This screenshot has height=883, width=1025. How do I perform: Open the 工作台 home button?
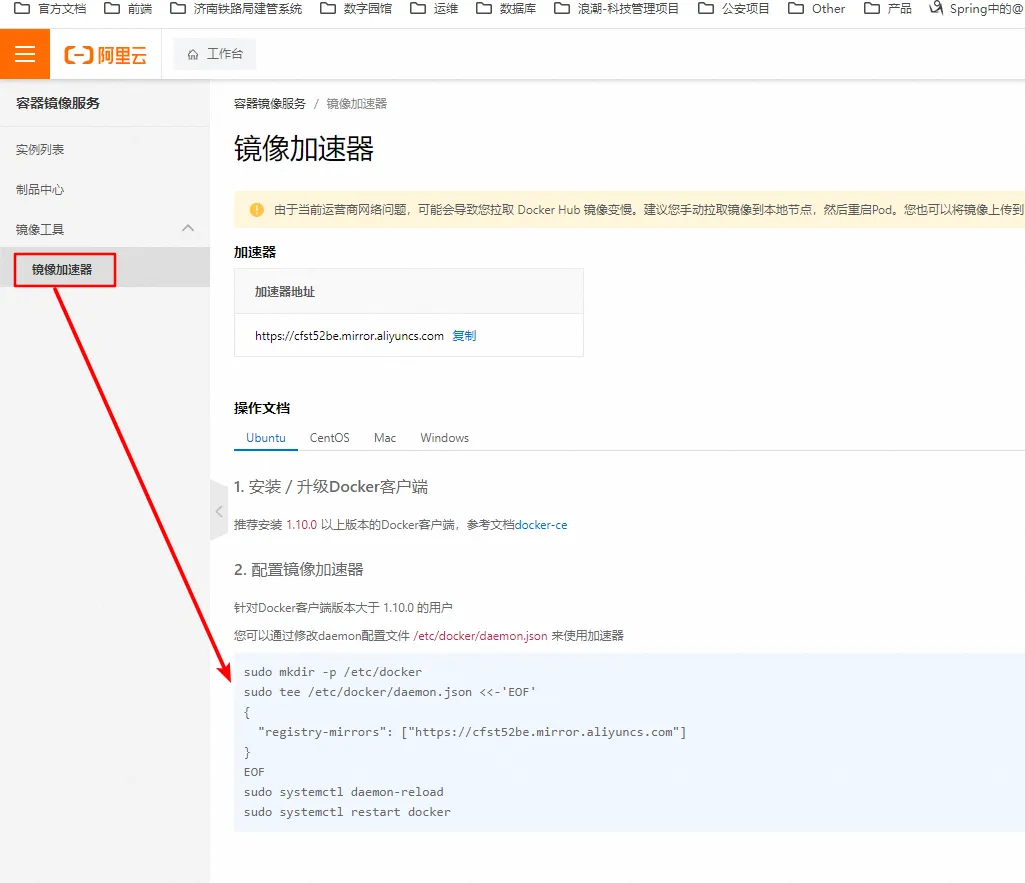click(215, 54)
